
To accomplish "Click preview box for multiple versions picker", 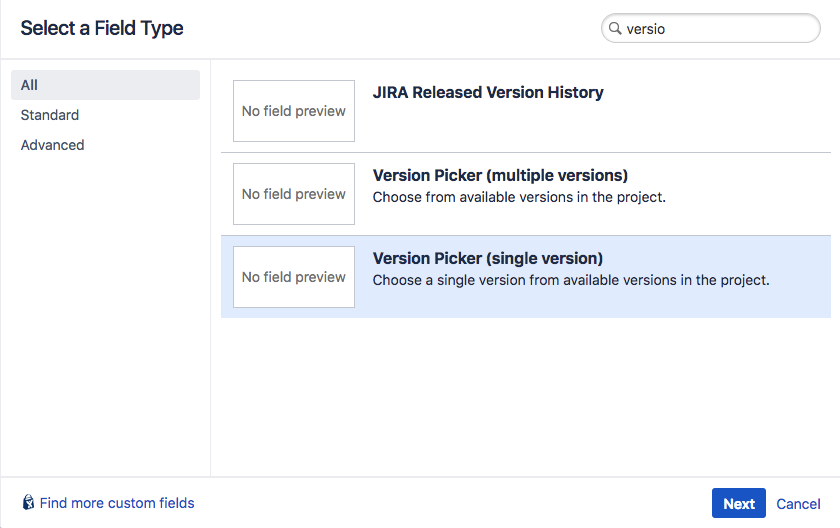I will tap(294, 194).
